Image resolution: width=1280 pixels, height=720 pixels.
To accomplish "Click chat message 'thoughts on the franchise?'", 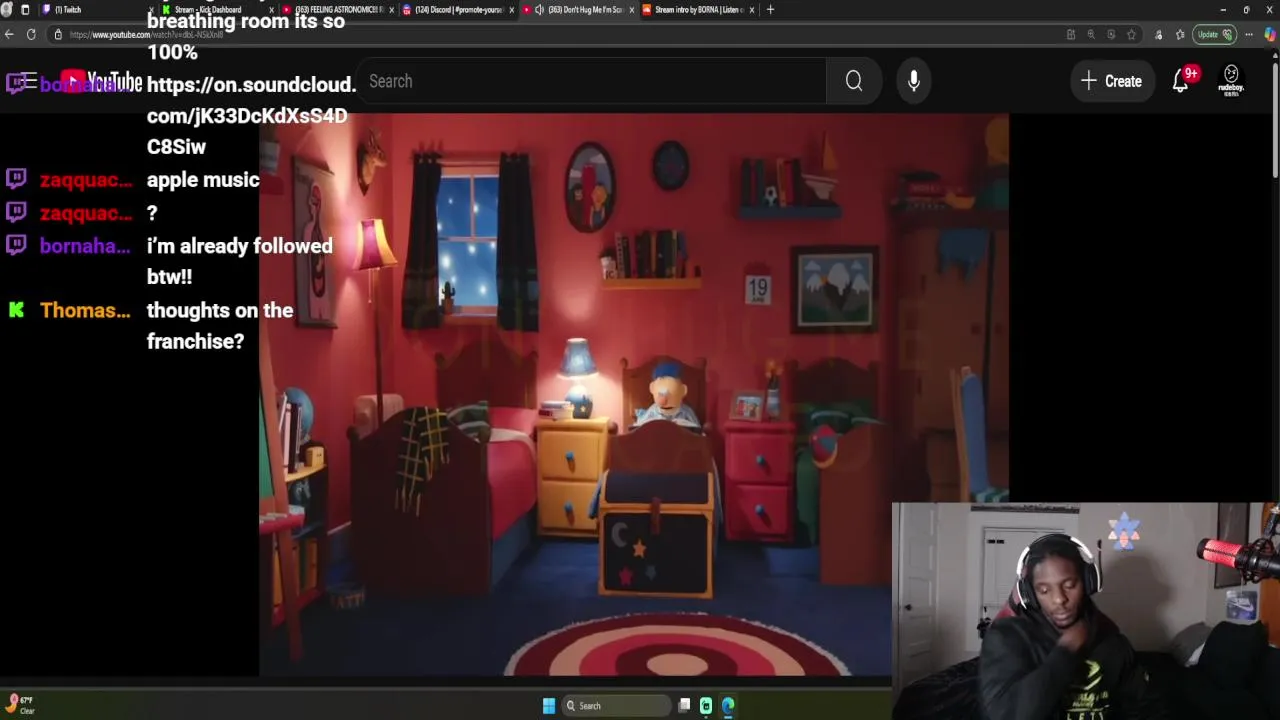I will click(x=220, y=326).
